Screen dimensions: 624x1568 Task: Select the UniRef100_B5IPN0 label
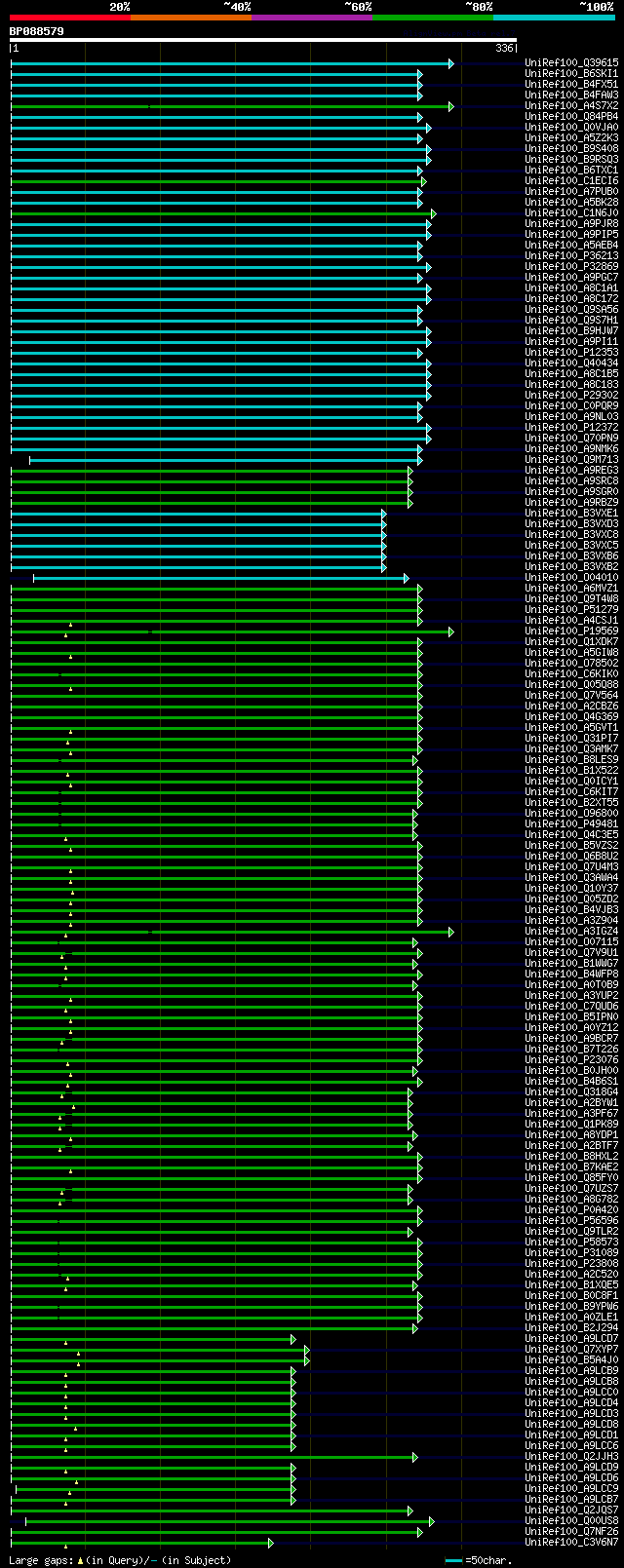point(571,1016)
